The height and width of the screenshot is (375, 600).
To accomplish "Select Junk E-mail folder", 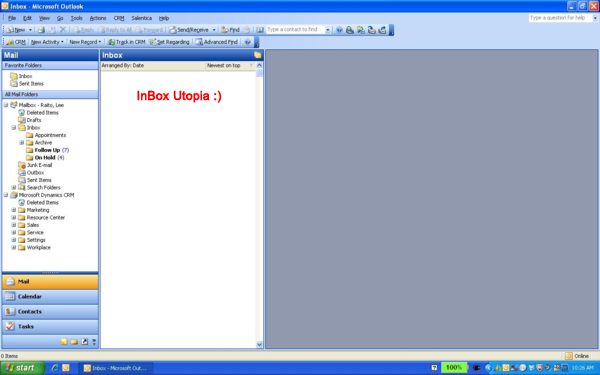I will point(35,165).
